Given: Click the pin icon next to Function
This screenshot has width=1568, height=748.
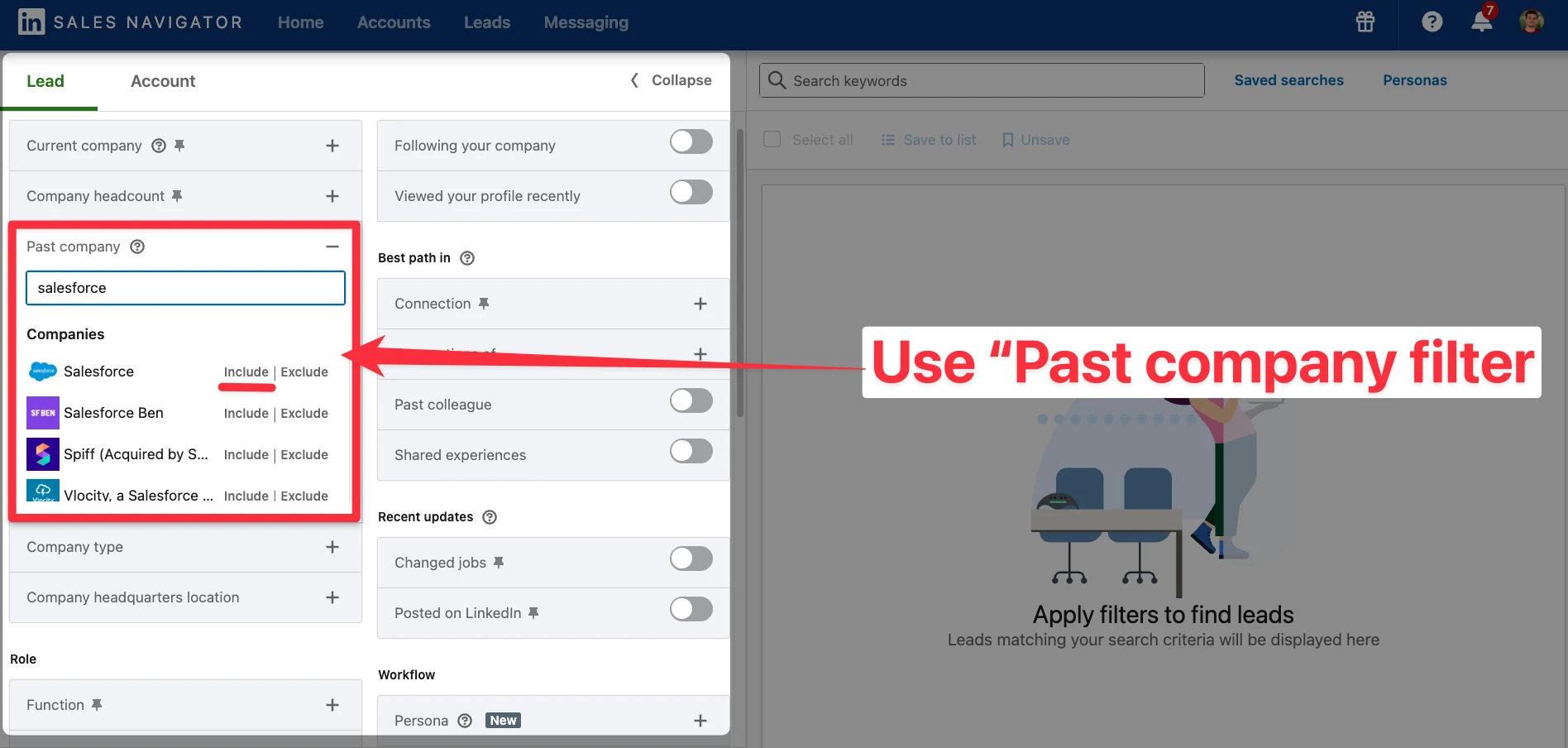Looking at the screenshot, I should [x=97, y=705].
